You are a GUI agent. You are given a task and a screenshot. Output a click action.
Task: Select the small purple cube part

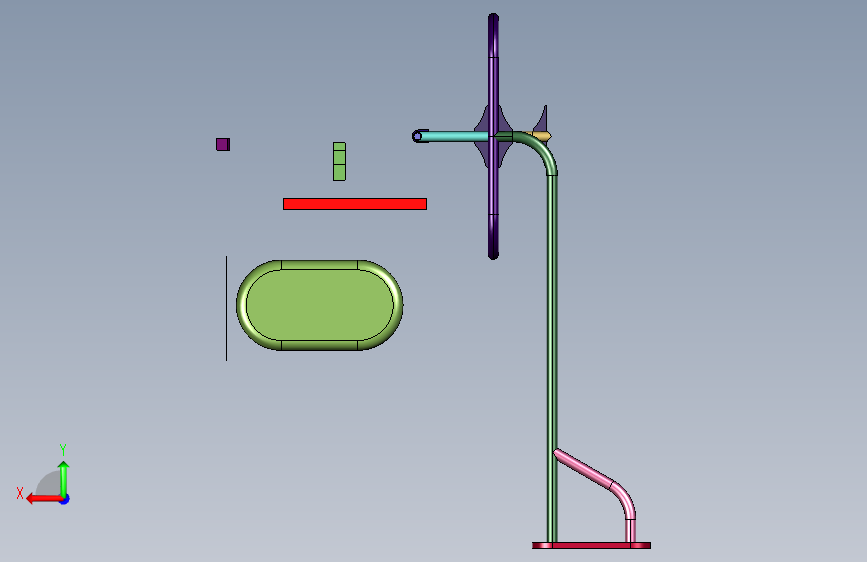[x=223, y=144]
